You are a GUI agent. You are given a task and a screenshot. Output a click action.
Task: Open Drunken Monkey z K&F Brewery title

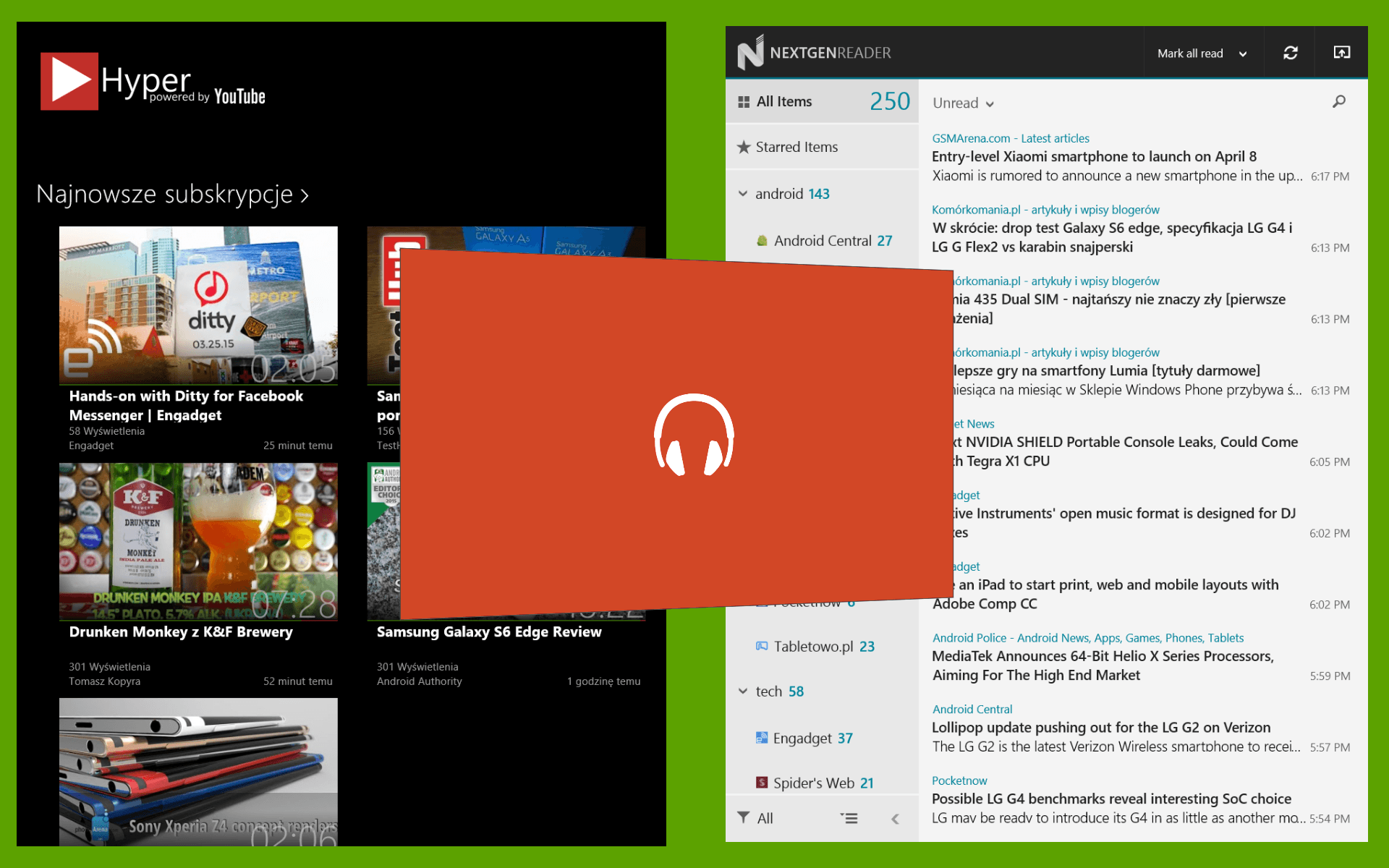pyautogui.click(x=181, y=632)
